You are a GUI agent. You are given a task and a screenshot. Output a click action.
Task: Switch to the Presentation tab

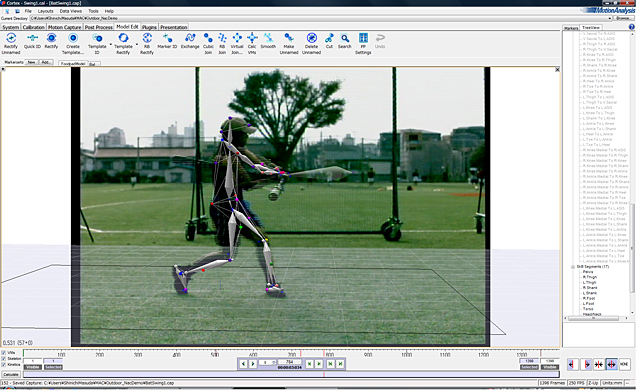click(174, 27)
